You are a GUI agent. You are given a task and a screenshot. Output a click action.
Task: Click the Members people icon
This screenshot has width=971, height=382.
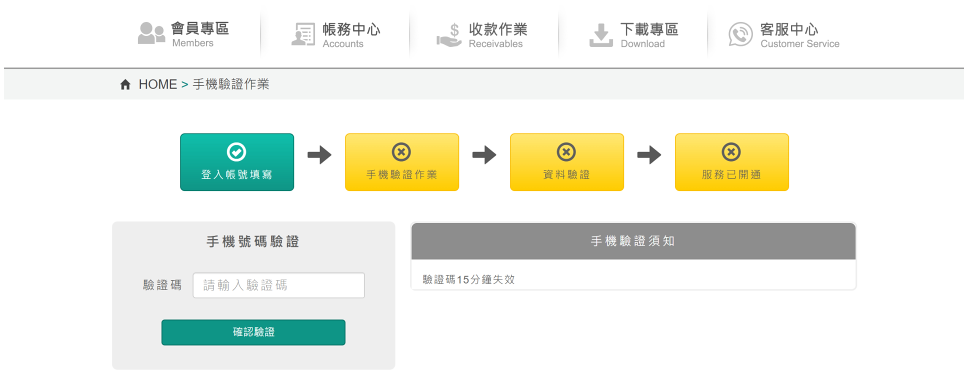[x=151, y=33]
